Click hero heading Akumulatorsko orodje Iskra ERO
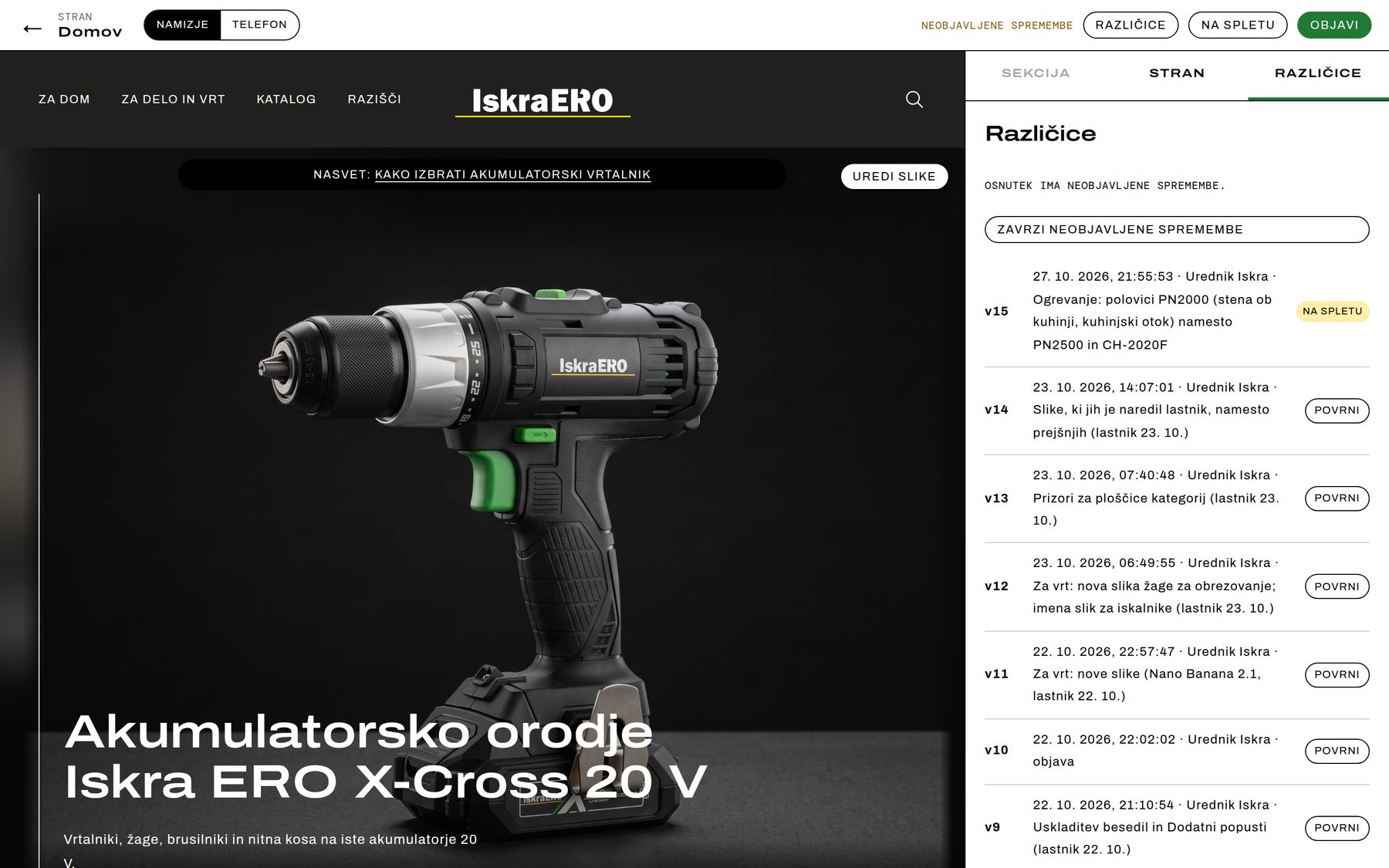The image size is (1389, 868). (x=385, y=757)
